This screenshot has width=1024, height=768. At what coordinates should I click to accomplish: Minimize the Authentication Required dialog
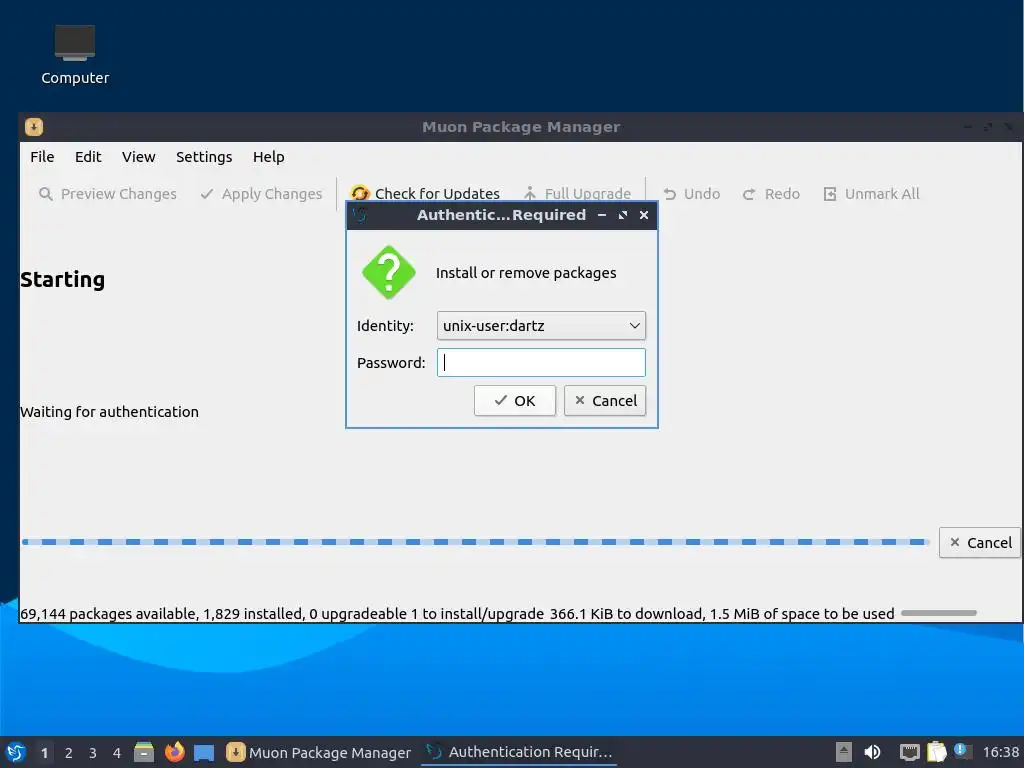point(601,215)
